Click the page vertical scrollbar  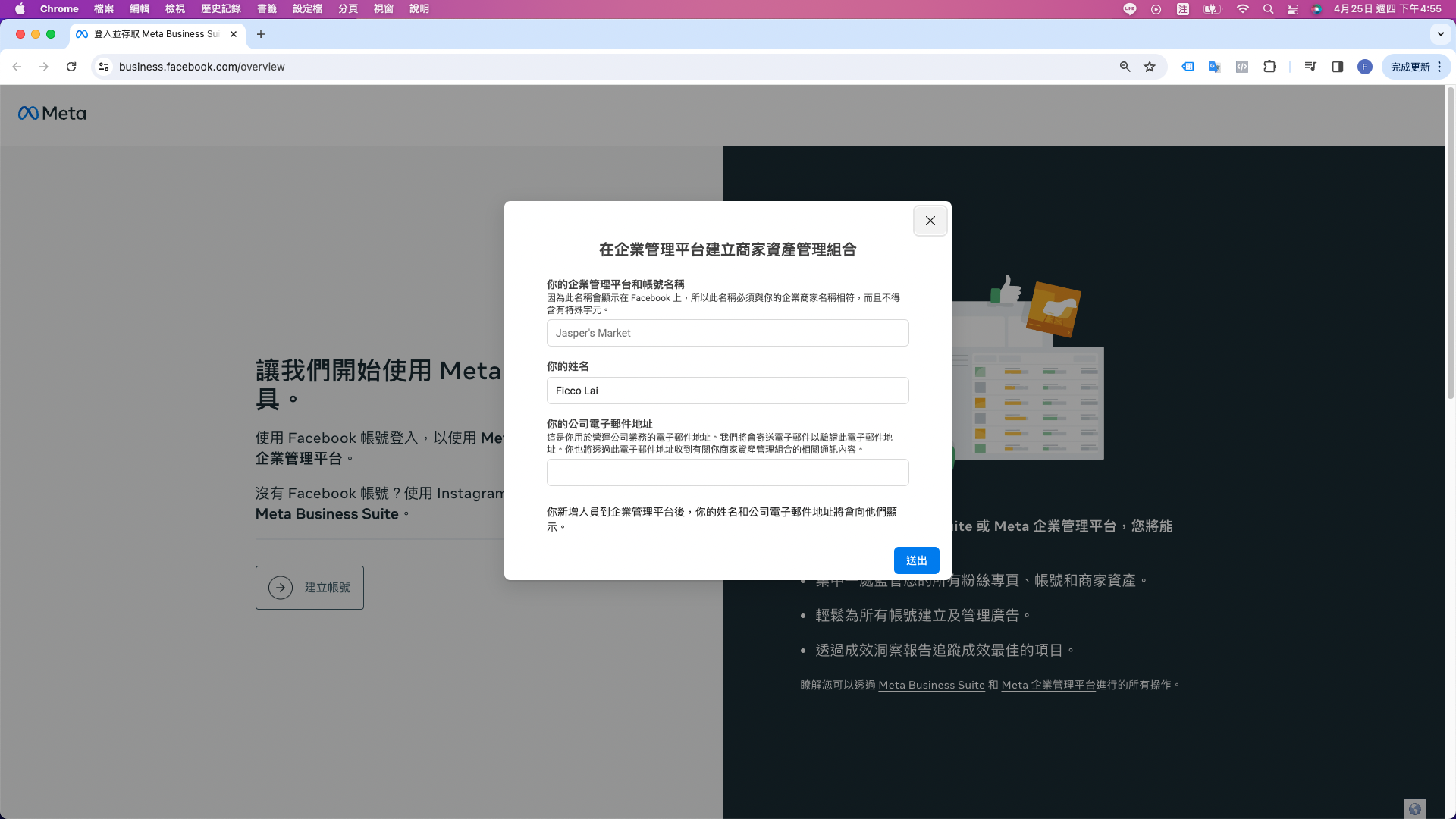coord(1450,243)
